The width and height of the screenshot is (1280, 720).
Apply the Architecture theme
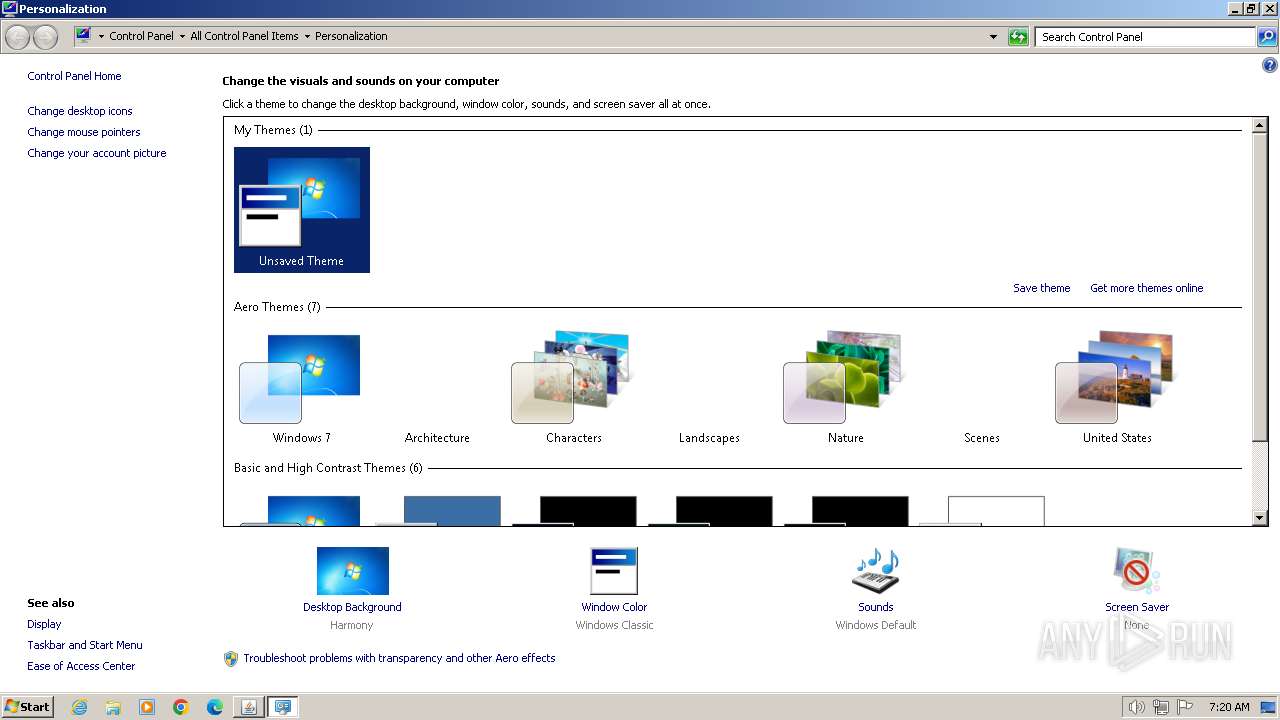tap(437, 438)
